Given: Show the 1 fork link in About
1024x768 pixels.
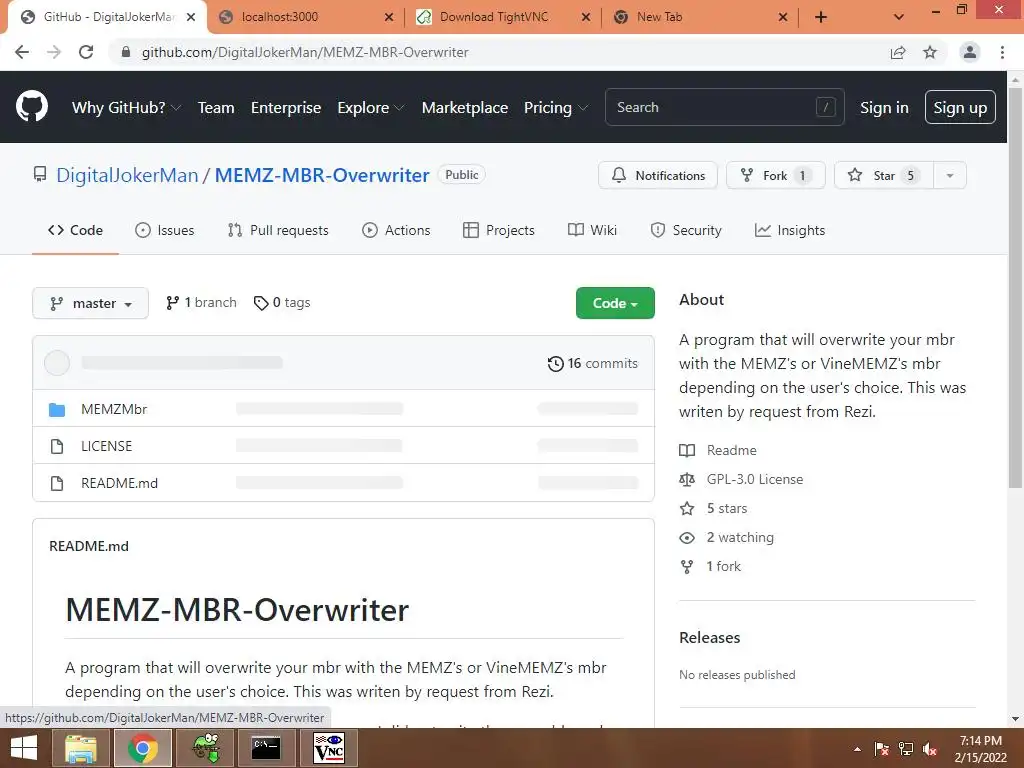Looking at the screenshot, I should point(710,566).
